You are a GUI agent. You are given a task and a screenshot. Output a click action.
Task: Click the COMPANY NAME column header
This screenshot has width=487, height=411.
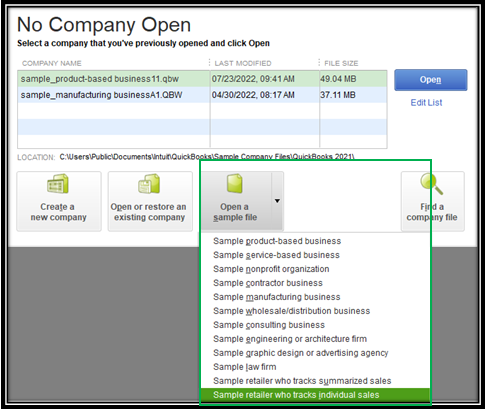(52, 63)
